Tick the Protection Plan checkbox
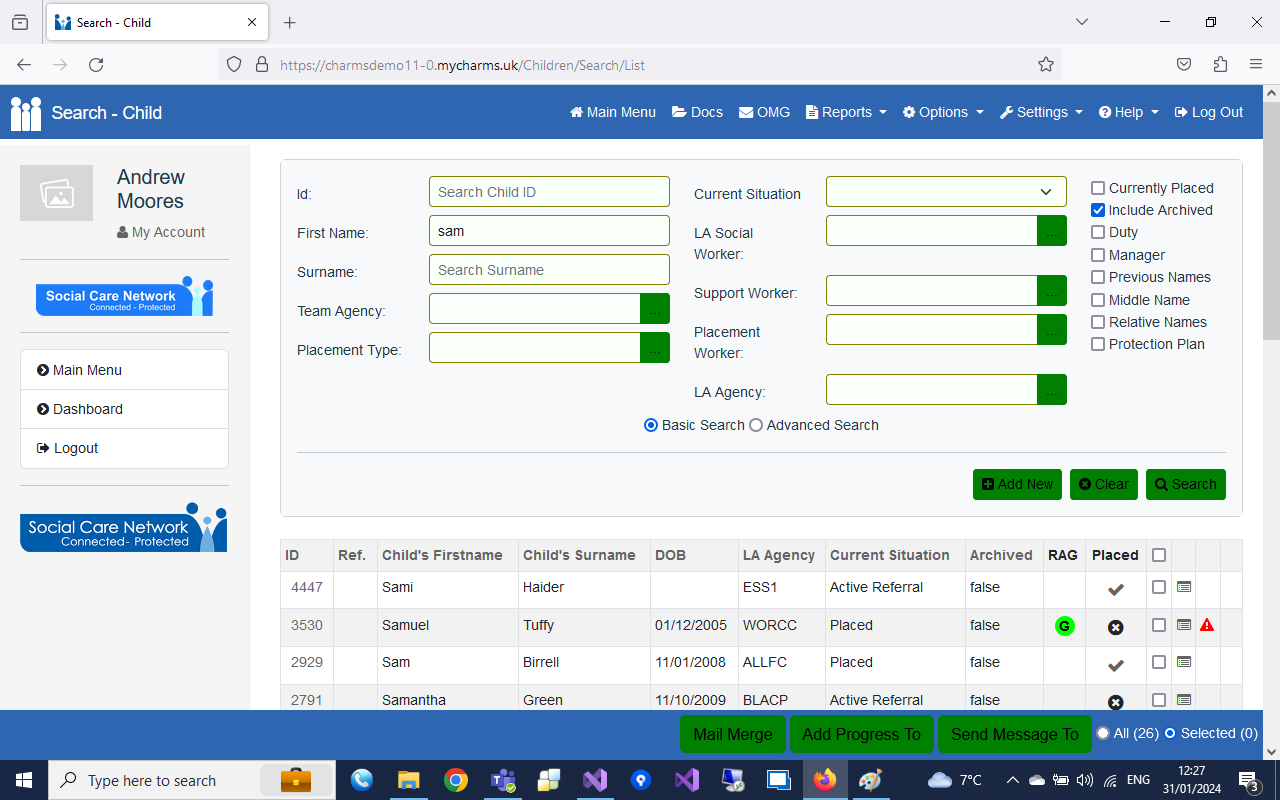This screenshot has width=1280, height=800. click(x=1098, y=344)
